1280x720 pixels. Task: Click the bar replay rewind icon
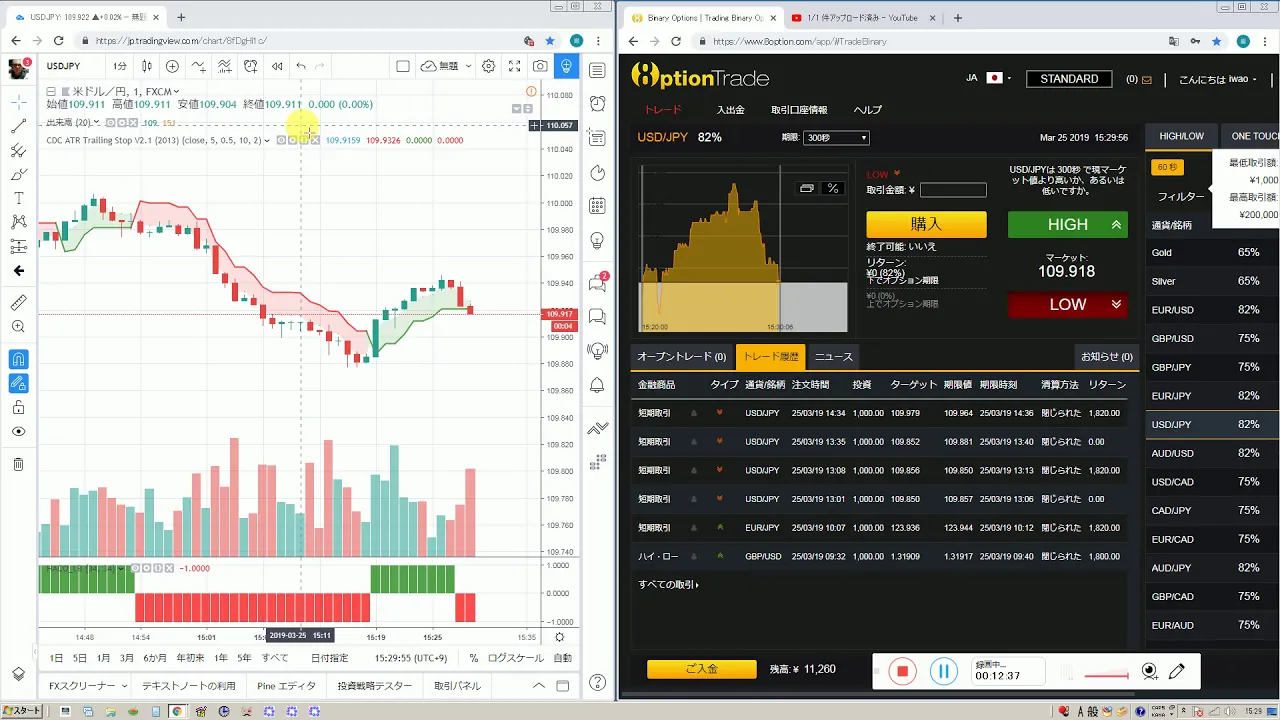277,66
